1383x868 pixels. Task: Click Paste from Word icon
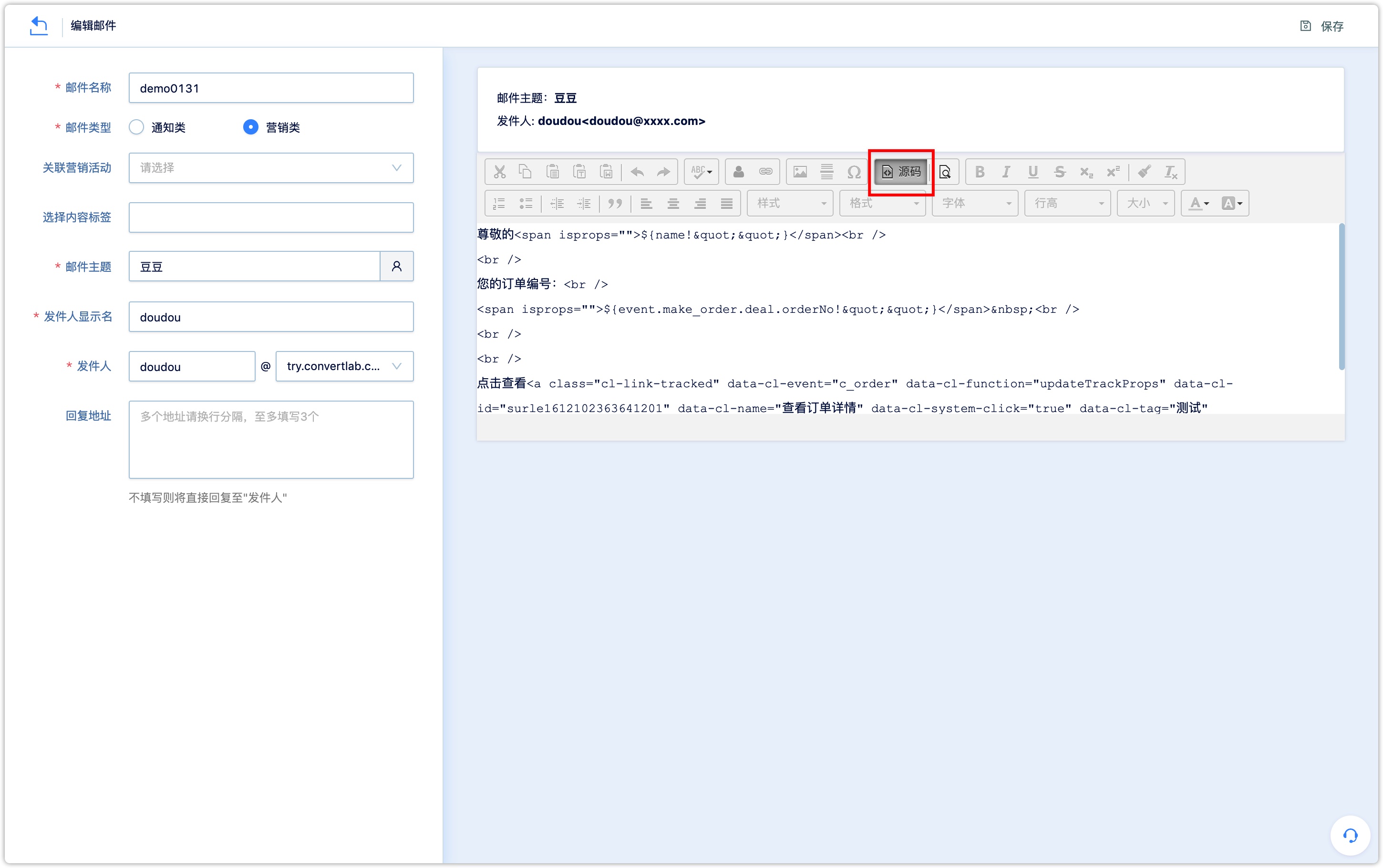click(x=606, y=172)
